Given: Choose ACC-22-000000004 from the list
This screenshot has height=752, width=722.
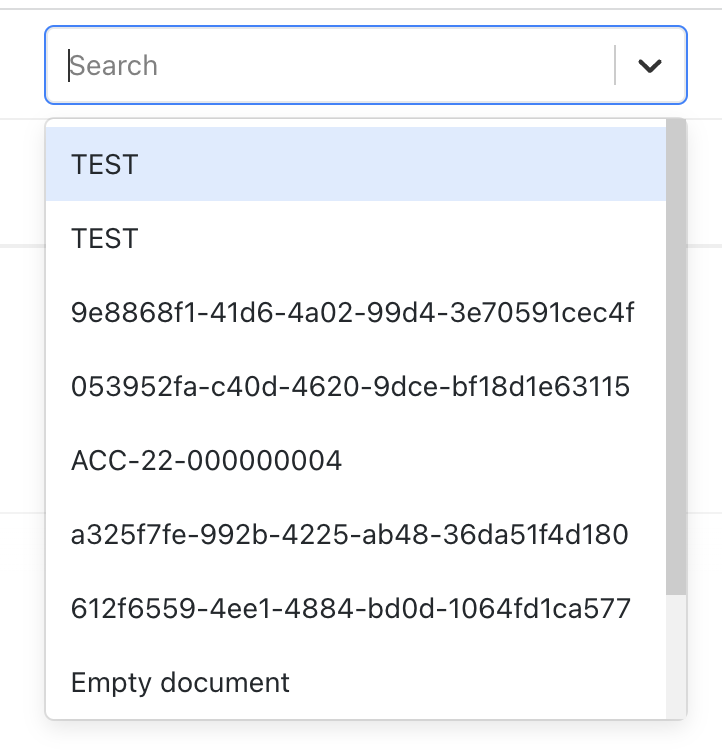Looking at the screenshot, I should coord(207,461).
